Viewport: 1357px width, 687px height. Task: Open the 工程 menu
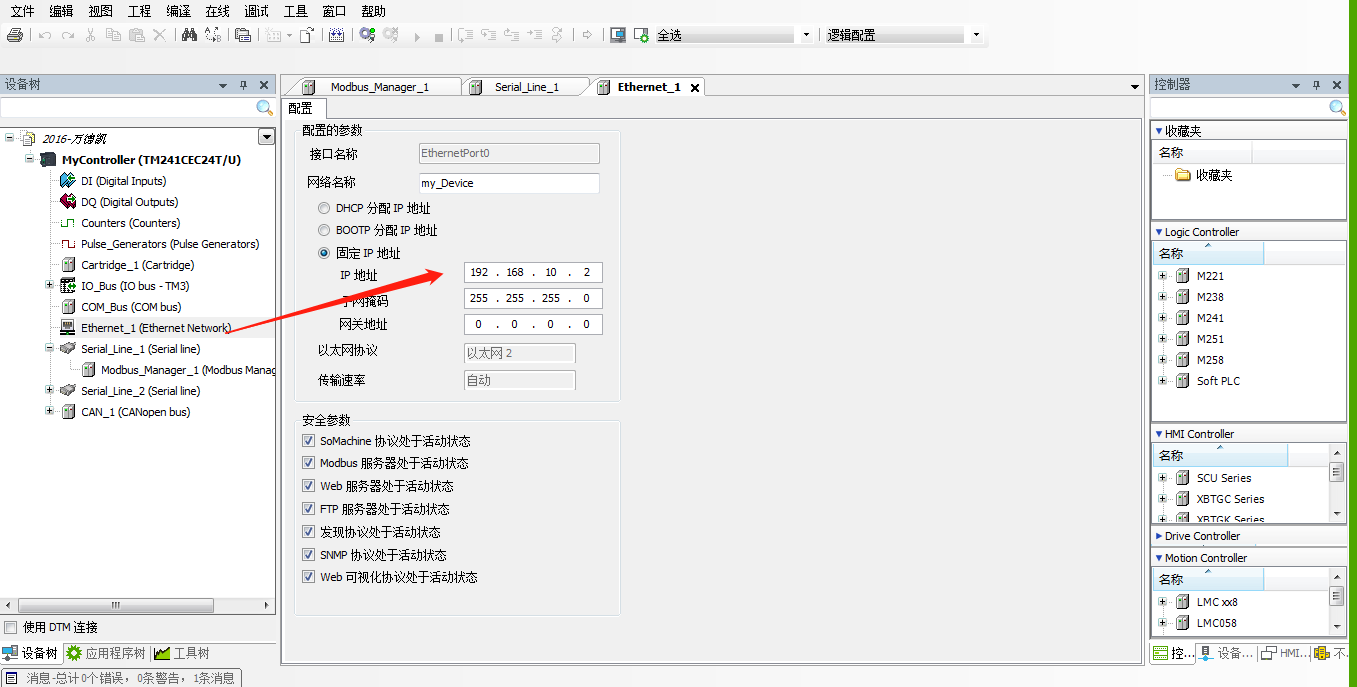140,11
